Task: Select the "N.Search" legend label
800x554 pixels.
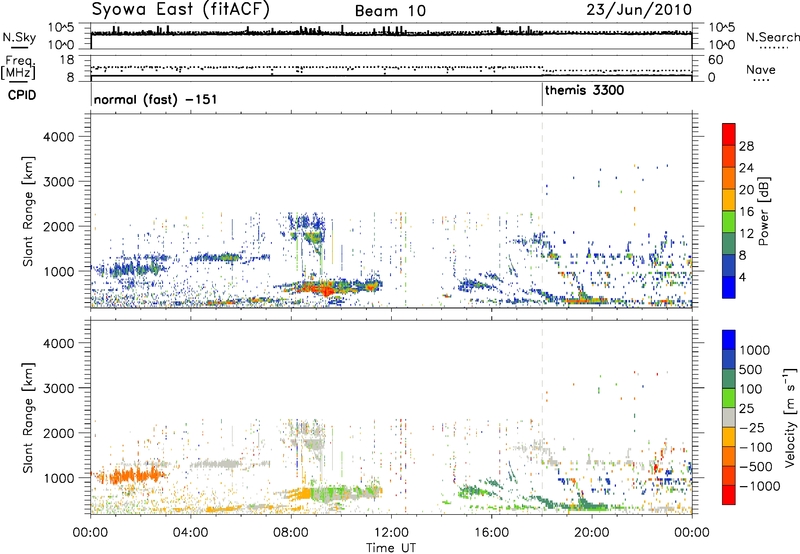Action: (772, 37)
